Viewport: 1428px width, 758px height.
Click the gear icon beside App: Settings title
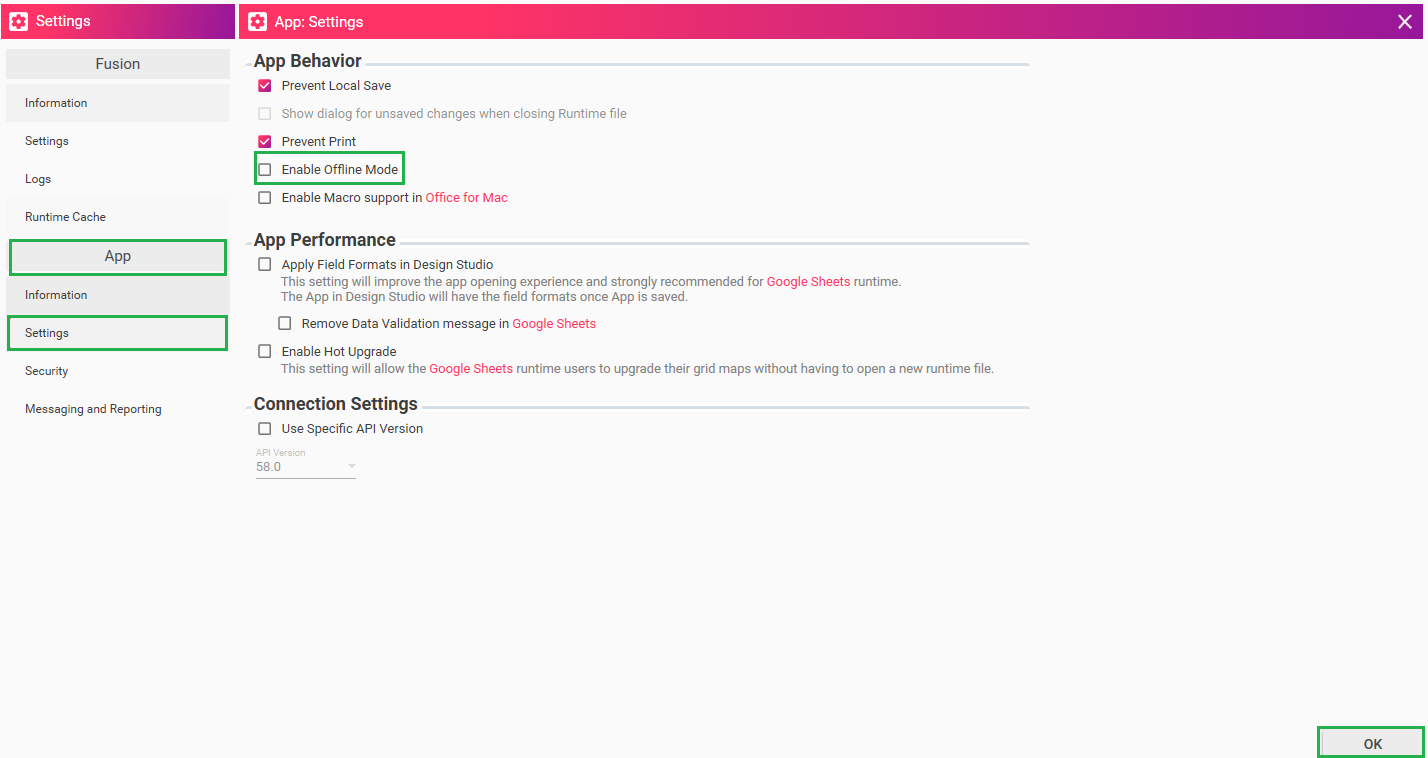pos(257,21)
